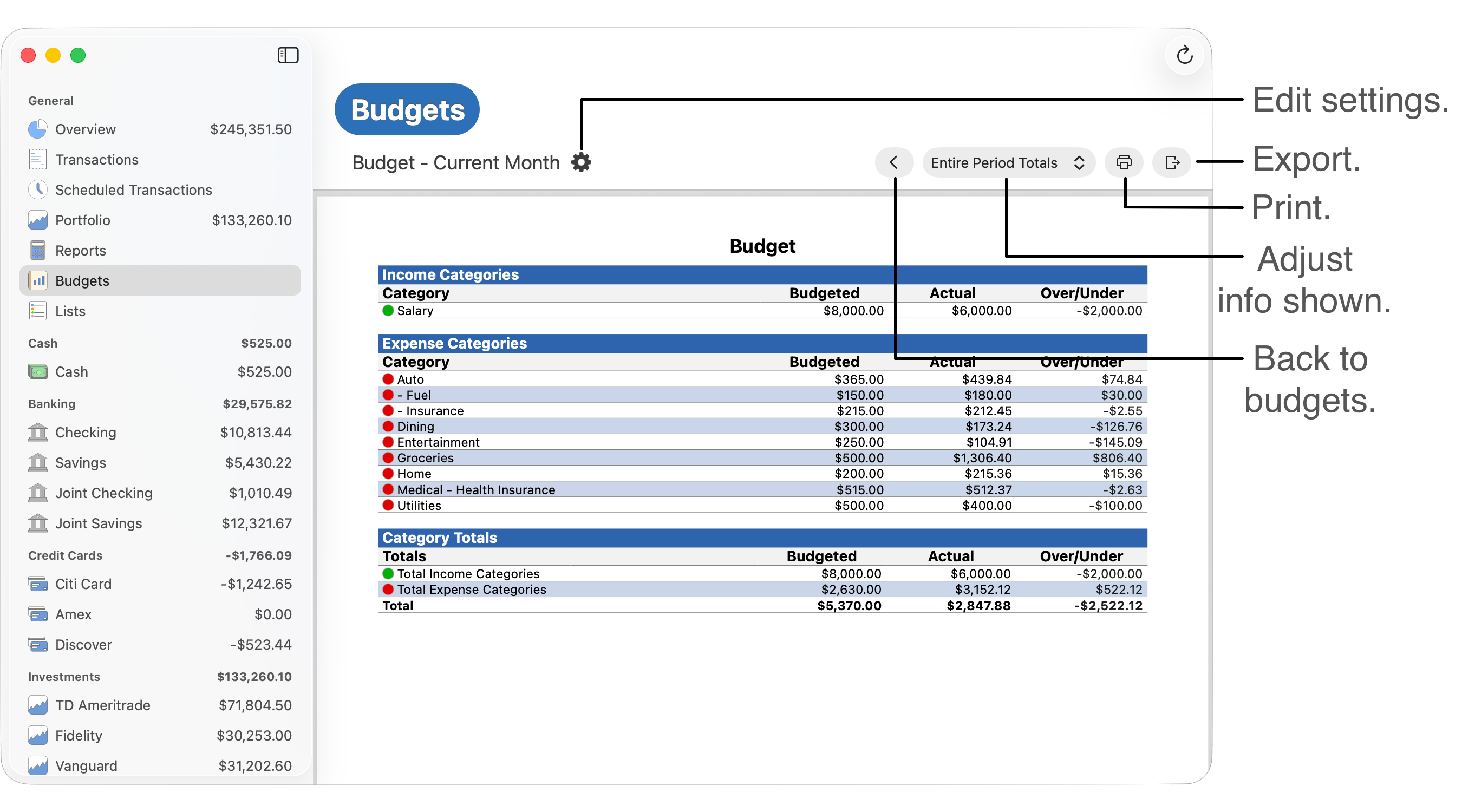Go back to budgets with the chevron button
Image resolution: width=1462 pixels, height=812 pixels.
pyautogui.click(x=893, y=162)
